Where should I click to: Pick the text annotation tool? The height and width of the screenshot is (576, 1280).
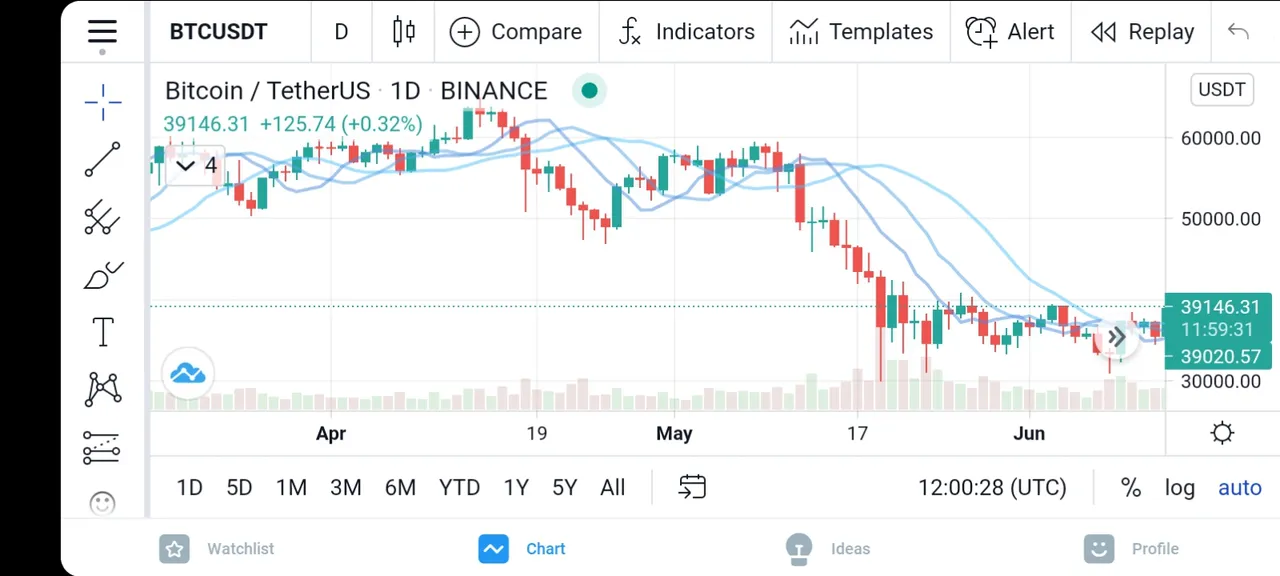(x=103, y=332)
